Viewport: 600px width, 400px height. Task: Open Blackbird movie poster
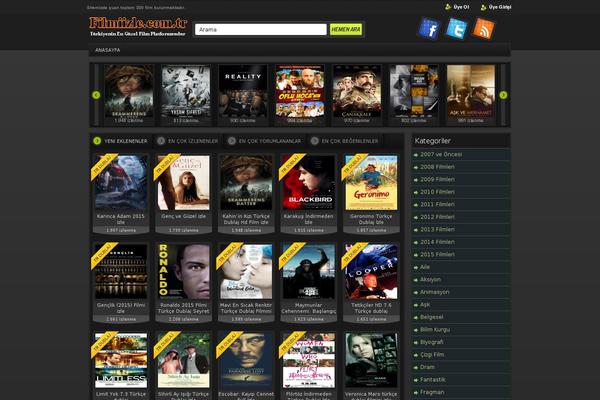tap(308, 183)
